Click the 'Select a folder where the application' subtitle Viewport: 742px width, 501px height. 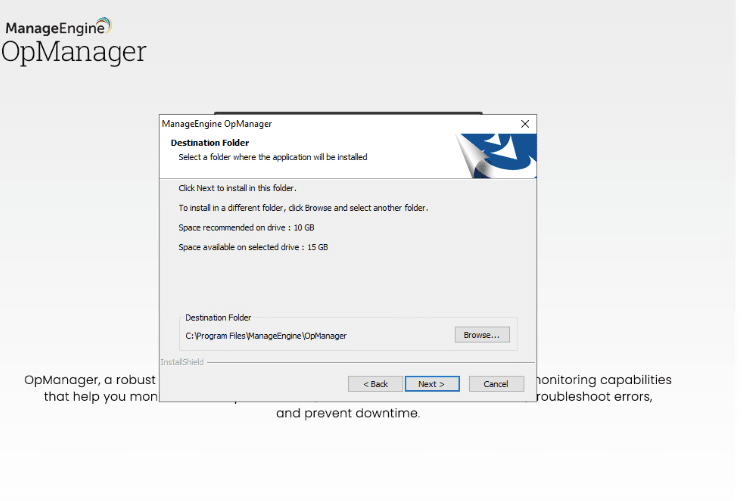[x=273, y=157]
